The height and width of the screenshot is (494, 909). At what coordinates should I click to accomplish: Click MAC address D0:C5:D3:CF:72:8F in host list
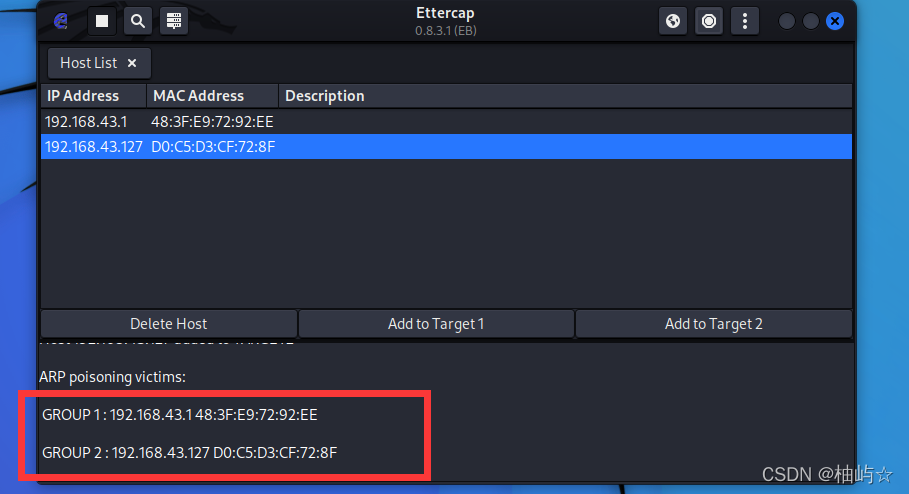tap(213, 147)
